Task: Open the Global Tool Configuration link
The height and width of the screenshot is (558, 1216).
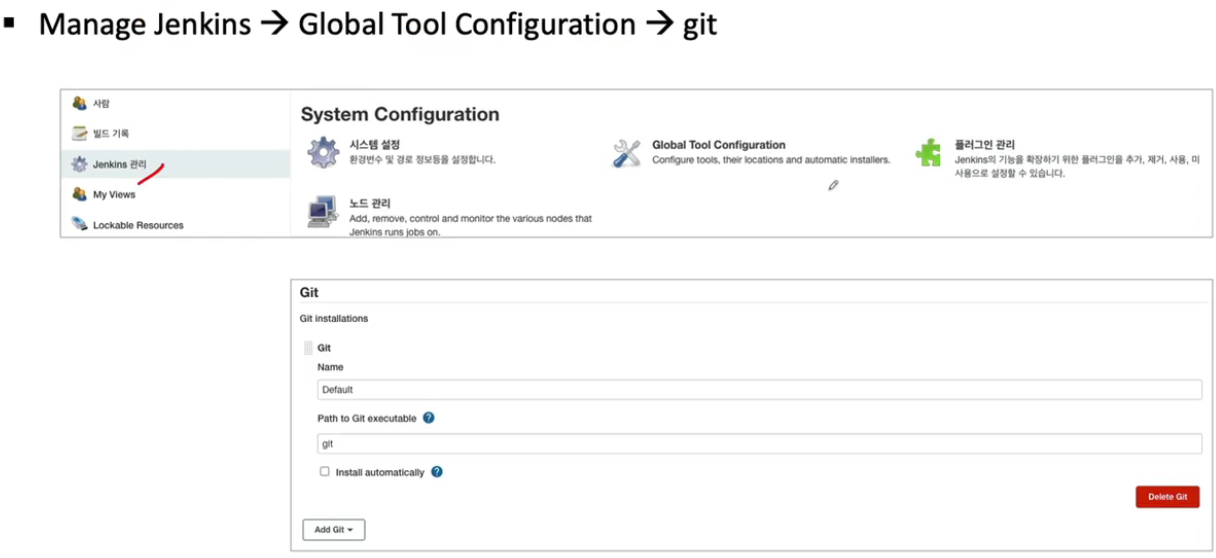Action: tap(719, 145)
